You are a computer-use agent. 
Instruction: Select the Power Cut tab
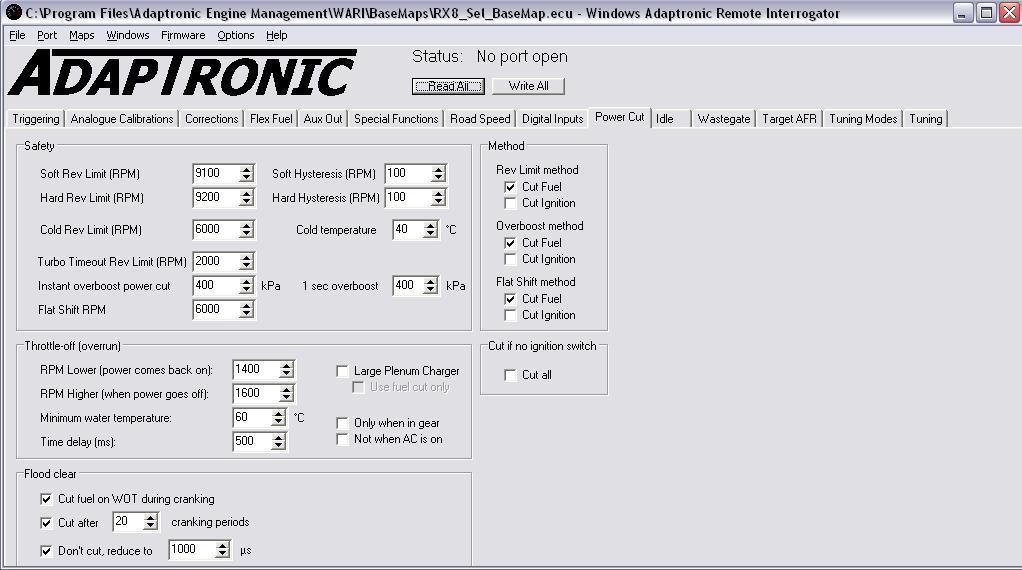[x=619, y=117]
